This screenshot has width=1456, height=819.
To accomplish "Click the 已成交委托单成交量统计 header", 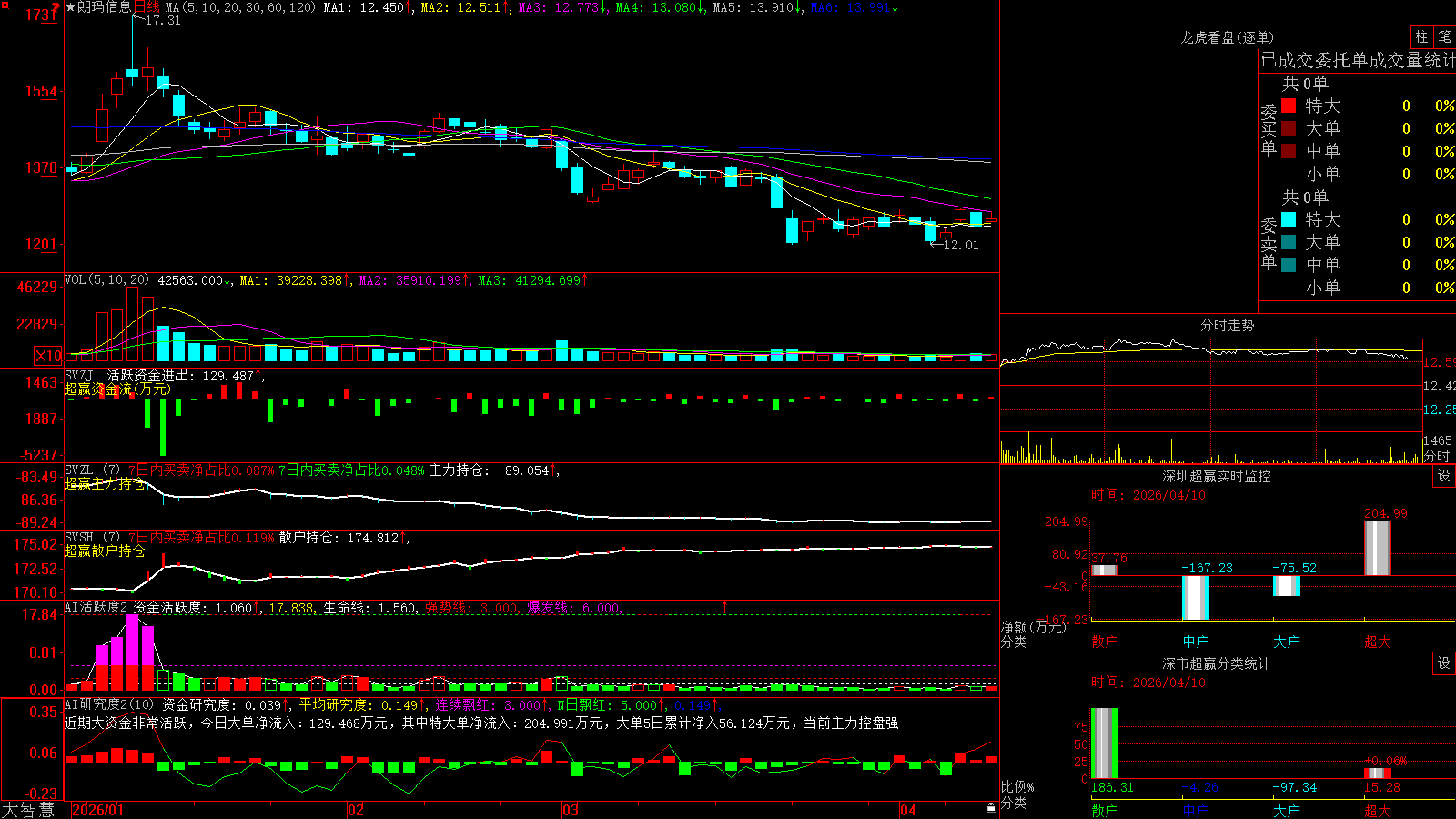I will pyautogui.click(x=1358, y=60).
